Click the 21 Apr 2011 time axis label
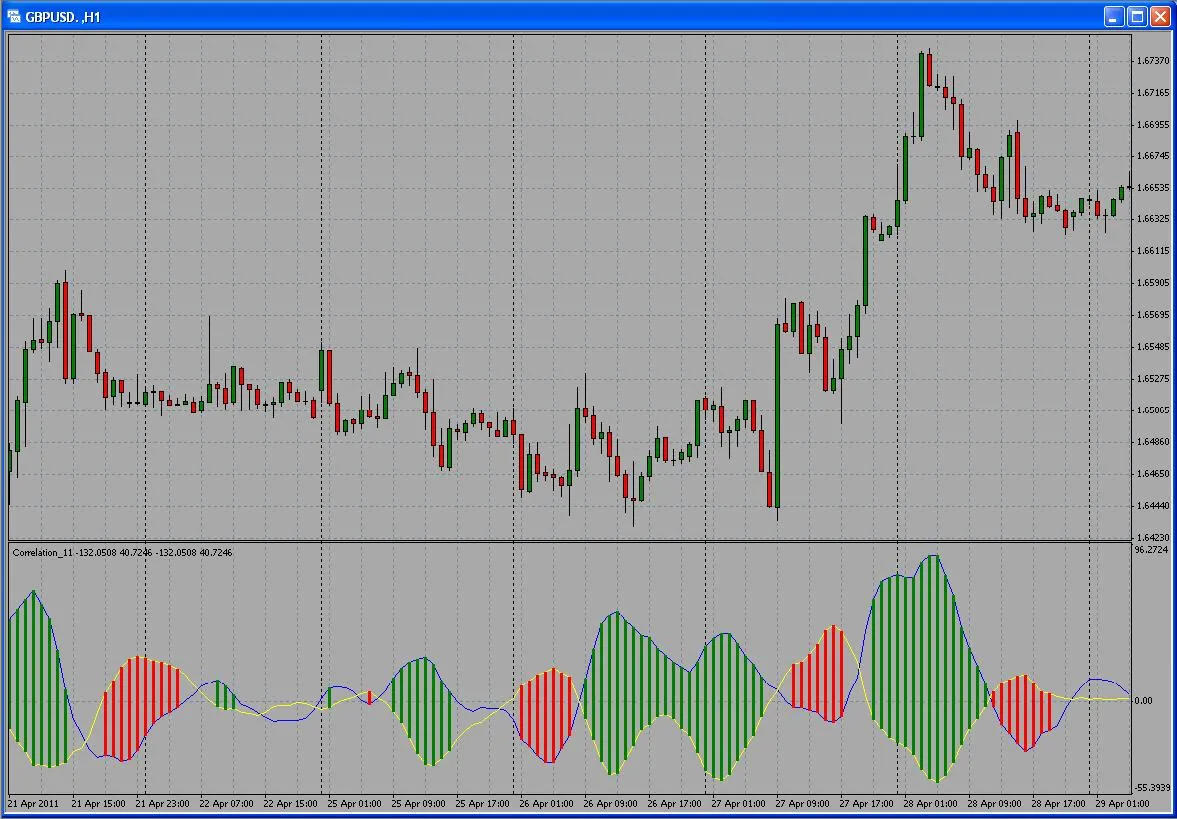The width and height of the screenshot is (1177, 819). click(x=33, y=803)
